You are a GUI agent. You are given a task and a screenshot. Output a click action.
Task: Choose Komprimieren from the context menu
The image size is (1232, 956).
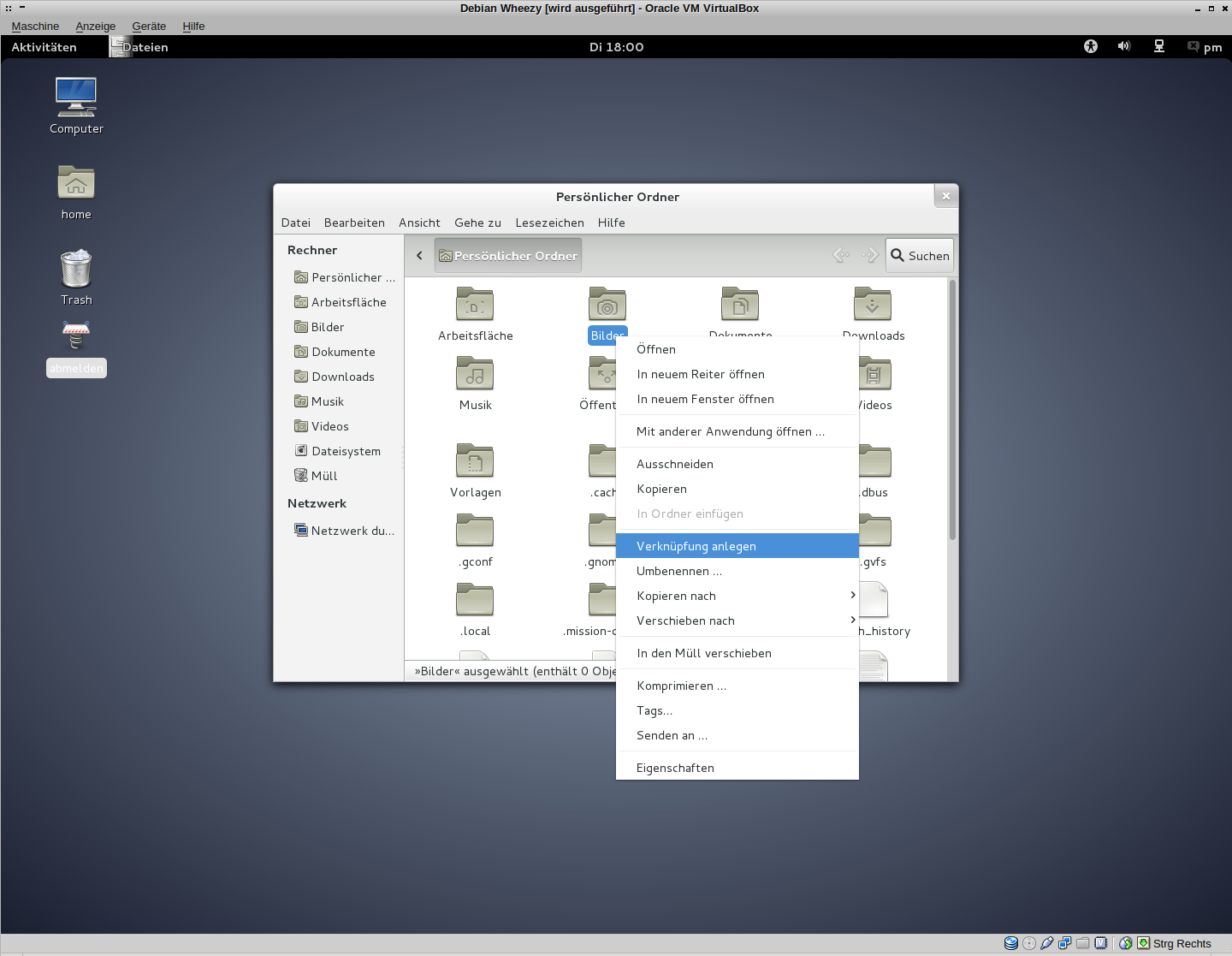click(x=737, y=686)
